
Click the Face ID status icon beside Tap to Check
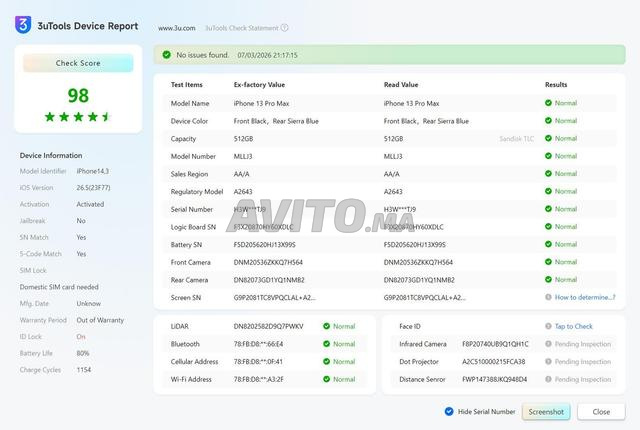(548, 326)
